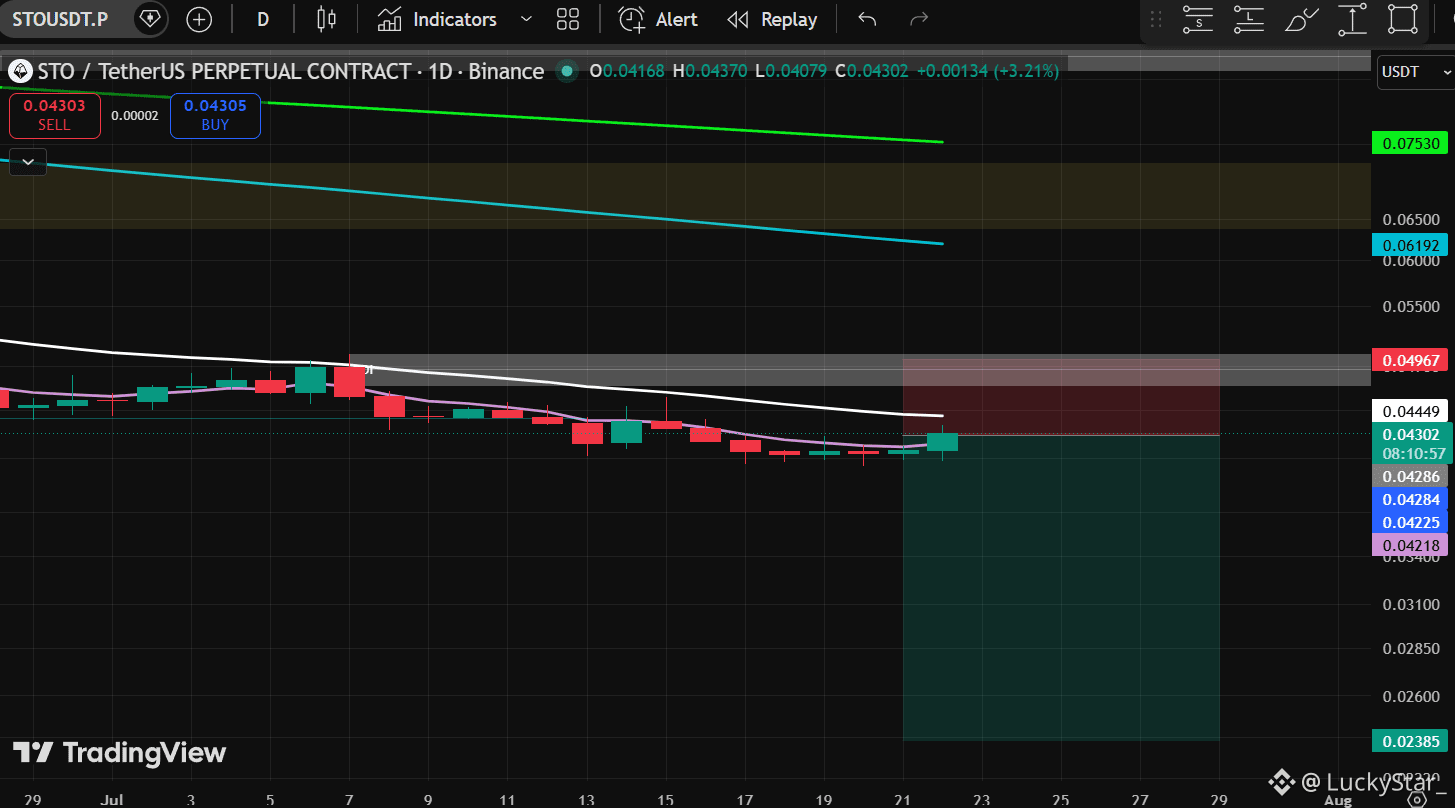Click the Aug label on time axis

click(1338, 800)
